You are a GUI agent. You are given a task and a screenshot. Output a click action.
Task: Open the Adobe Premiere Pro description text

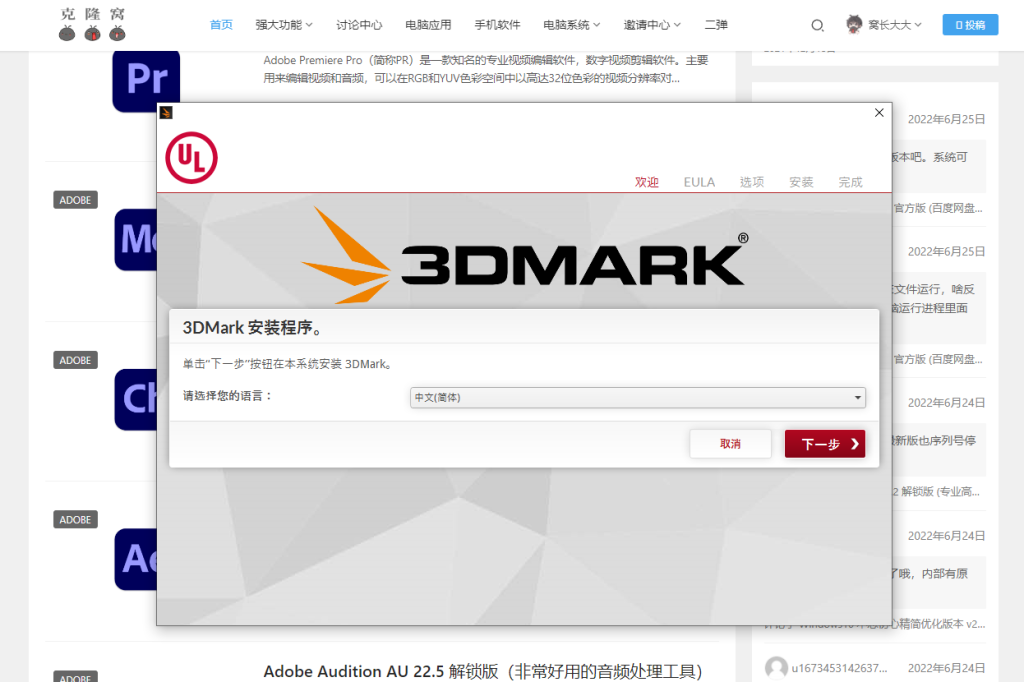click(x=485, y=69)
